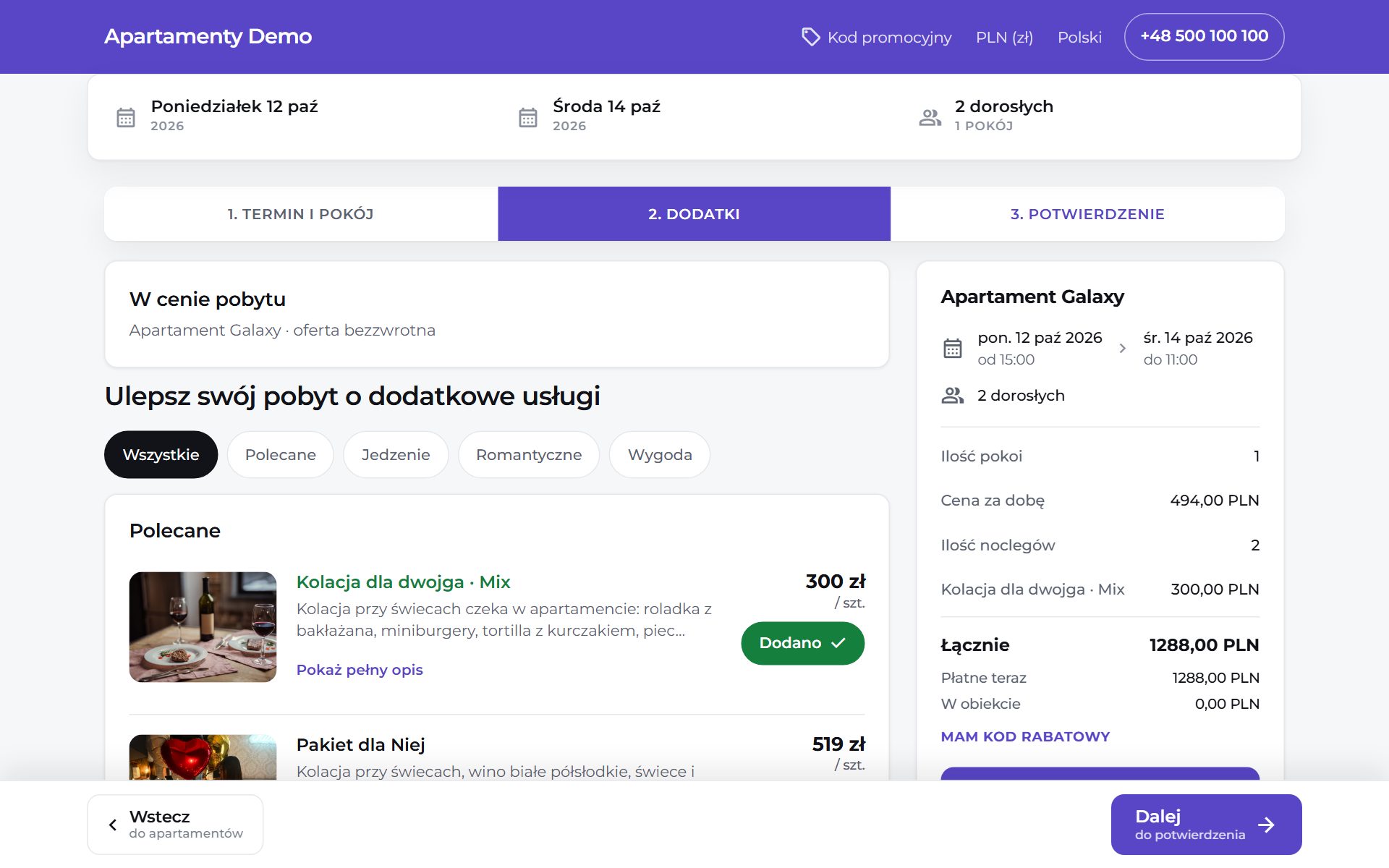Filter add-ons by Wygoda
The height and width of the screenshot is (868, 1389).
click(660, 454)
